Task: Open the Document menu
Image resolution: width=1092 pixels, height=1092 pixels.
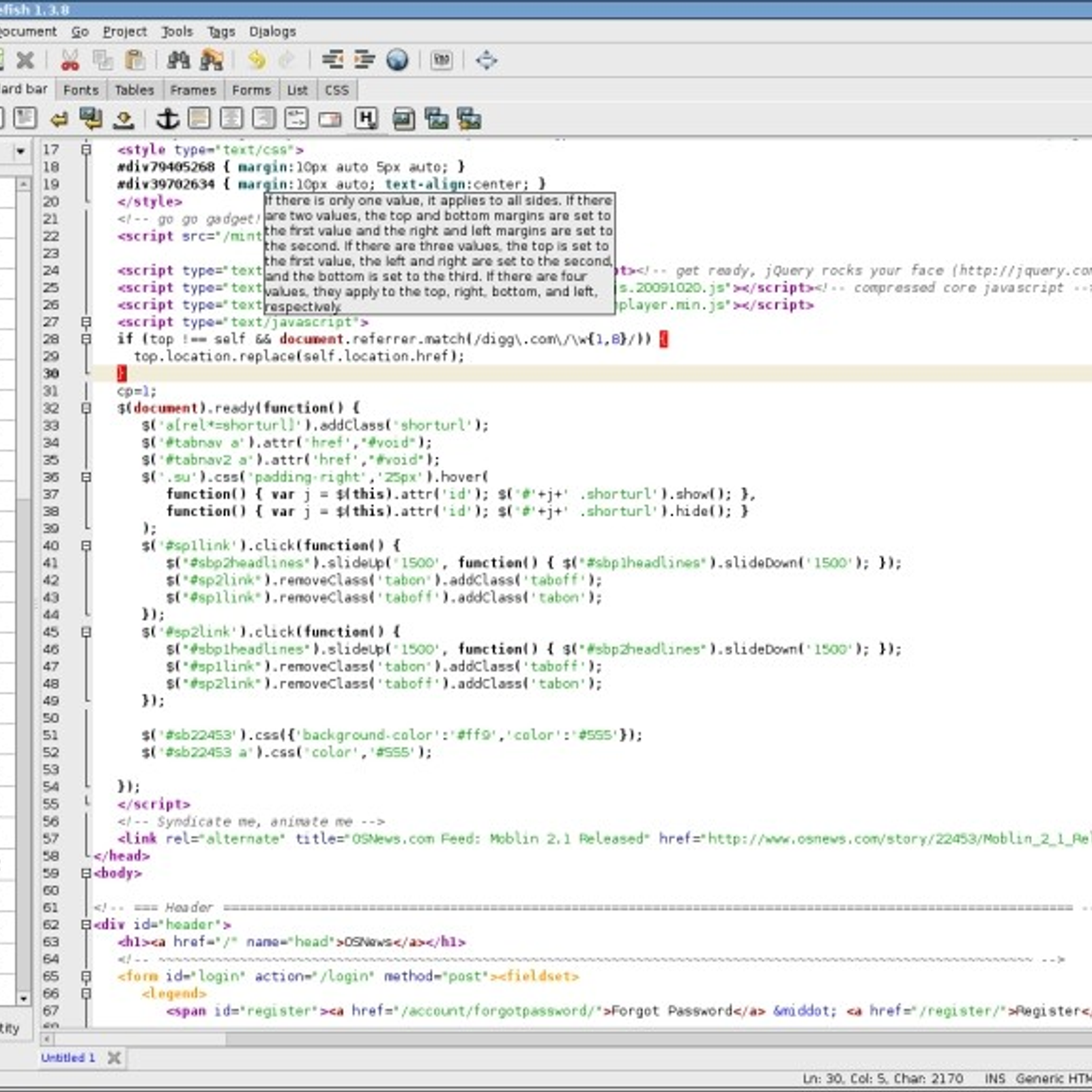Action: point(27,31)
